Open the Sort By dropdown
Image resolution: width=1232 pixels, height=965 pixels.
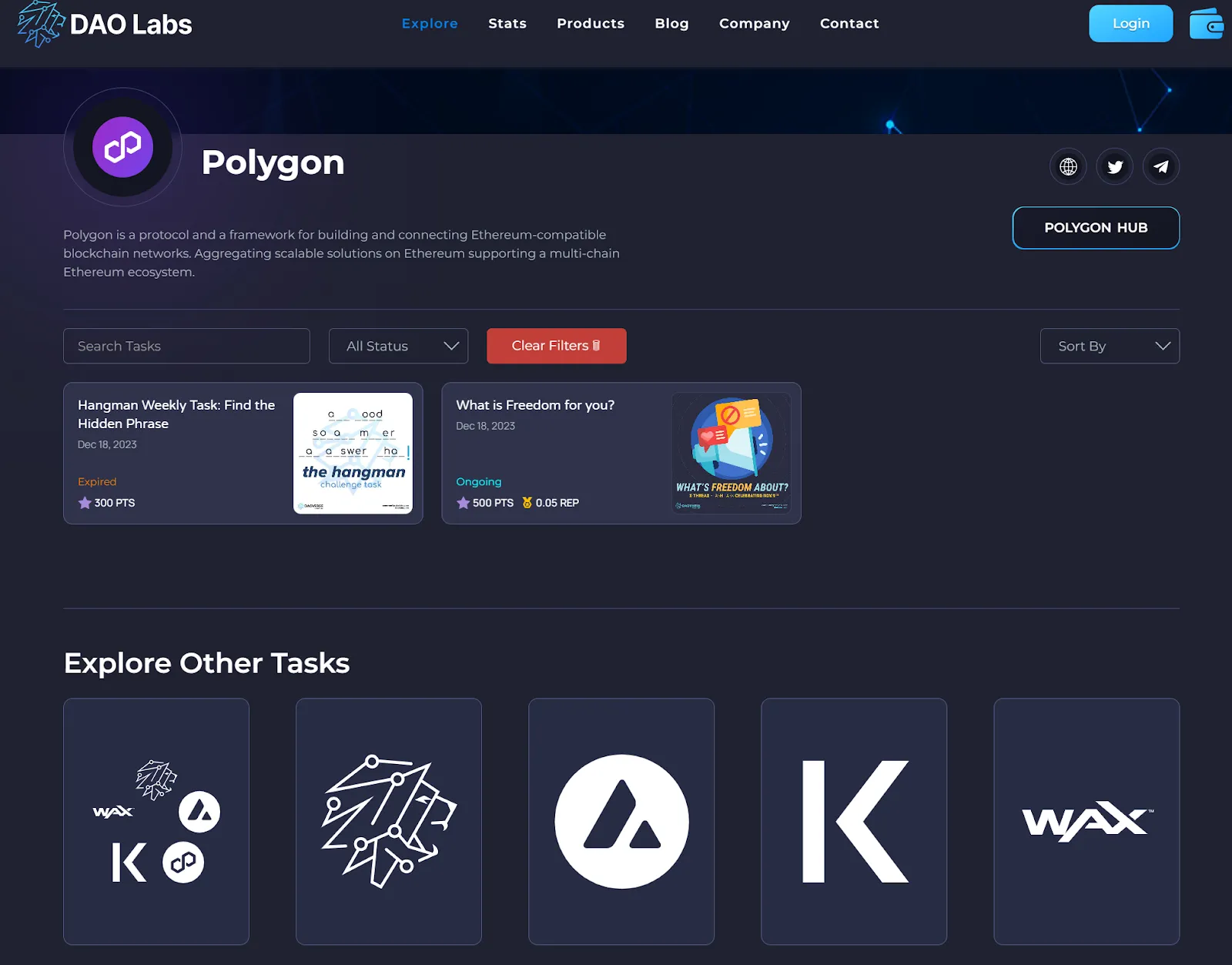click(x=1110, y=347)
